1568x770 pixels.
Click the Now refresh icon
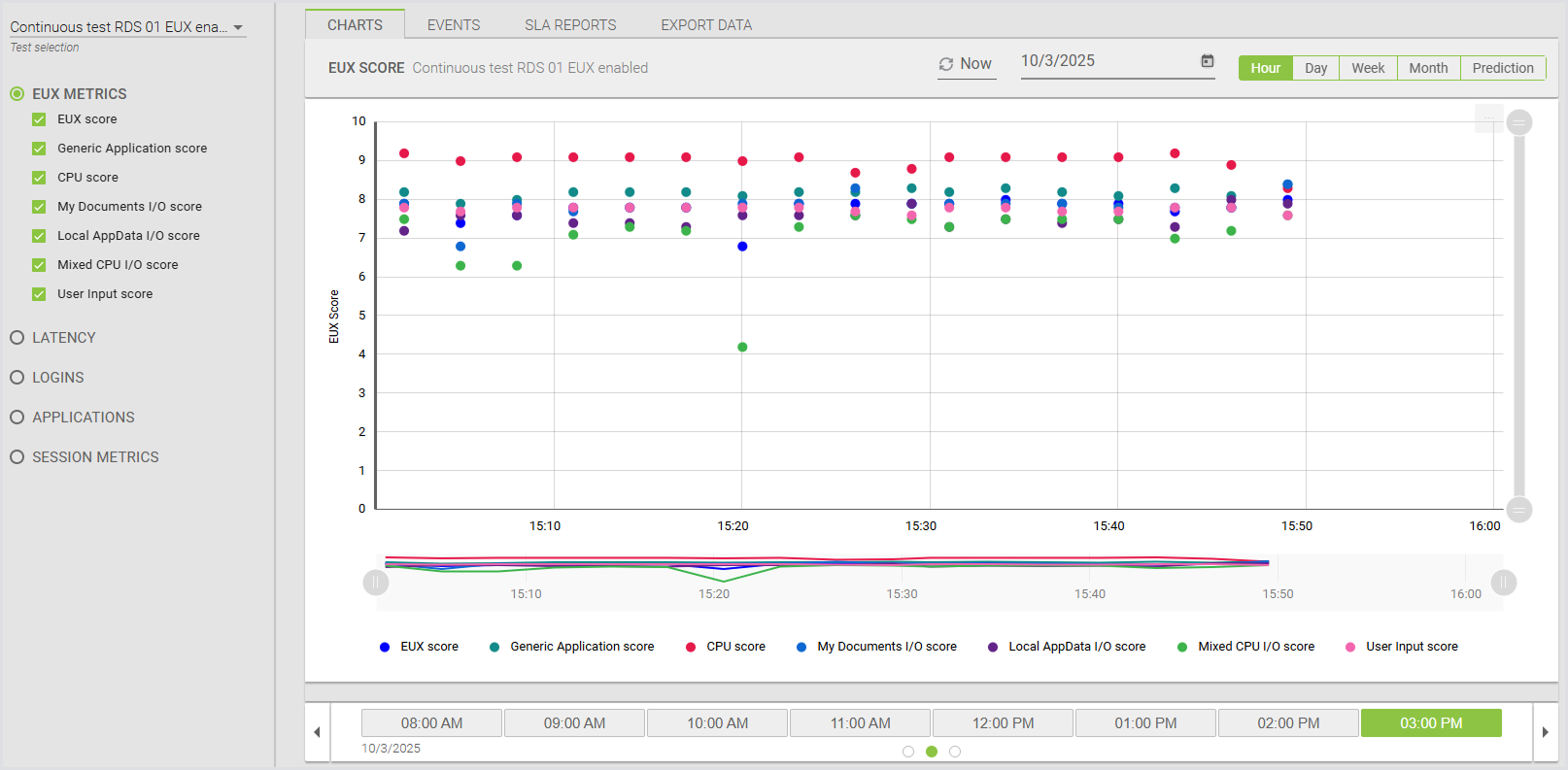click(x=945, y=64)
